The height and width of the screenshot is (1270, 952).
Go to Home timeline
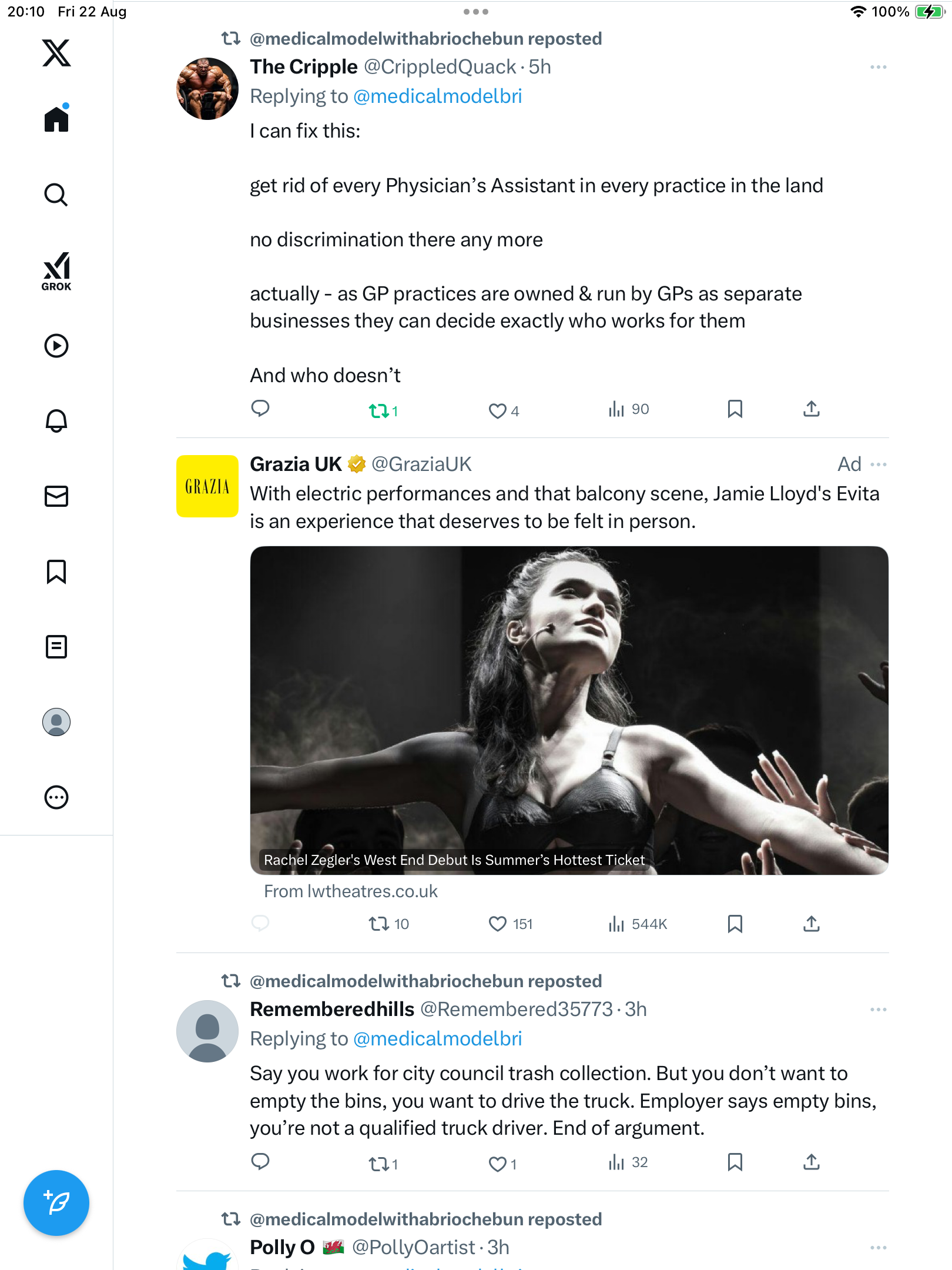[x=56, y=119]
